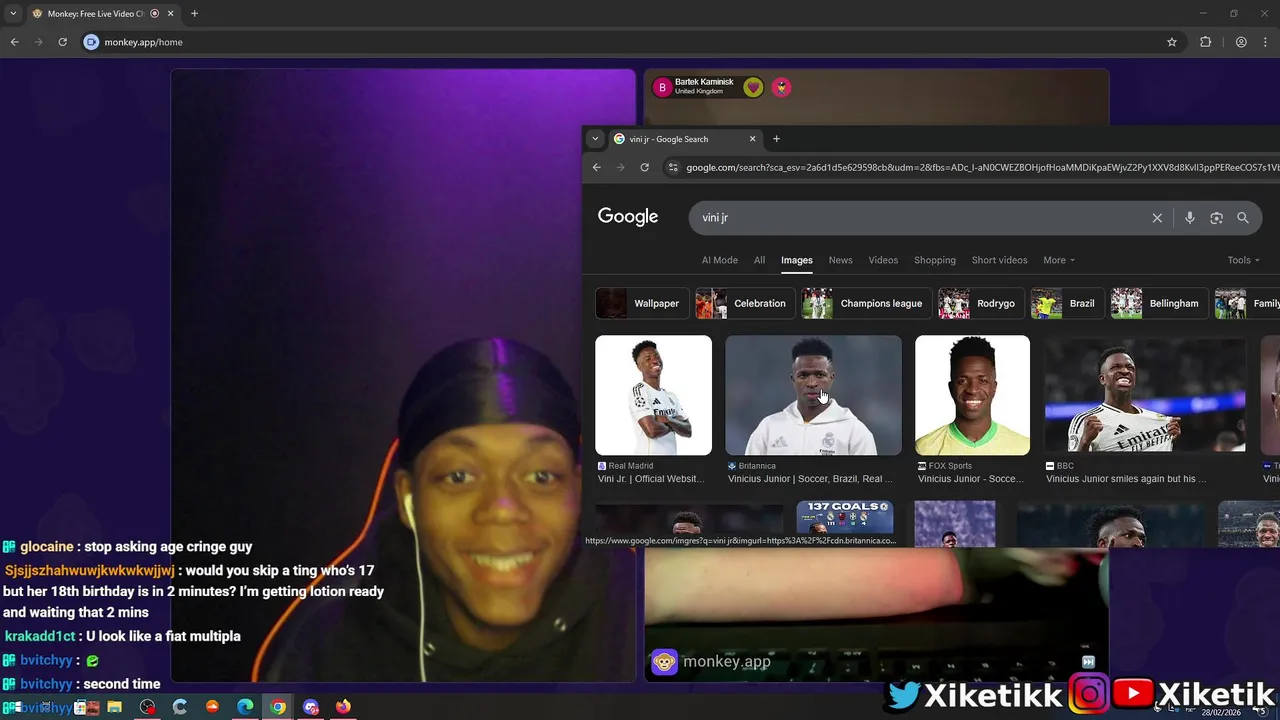Open the Real Madrid image thumbnail
Screen dimensions: 1280x720
pyautogui.click(x=653, y=395)
